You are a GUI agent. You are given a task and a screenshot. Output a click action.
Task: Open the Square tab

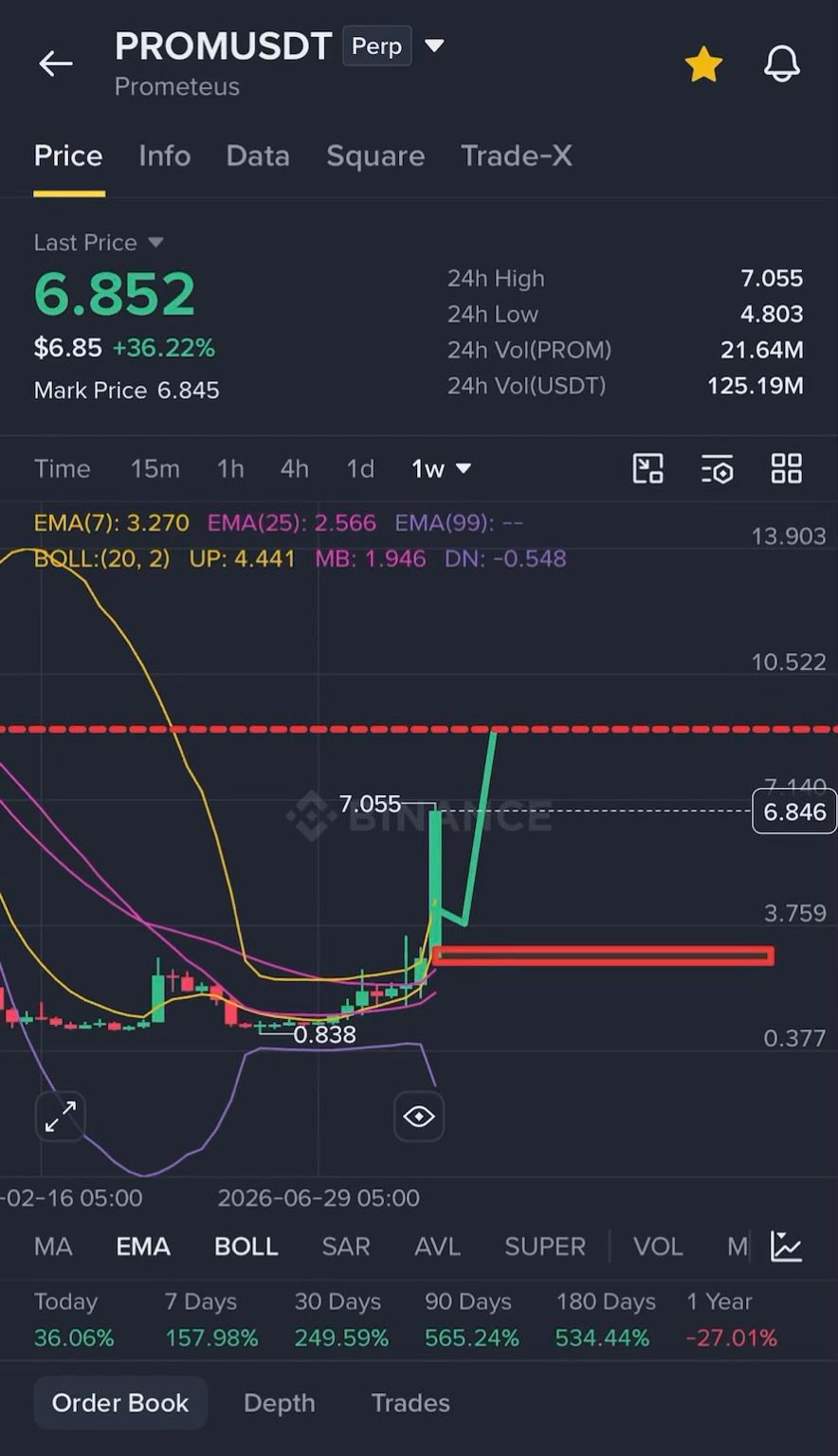coord(375,155)
